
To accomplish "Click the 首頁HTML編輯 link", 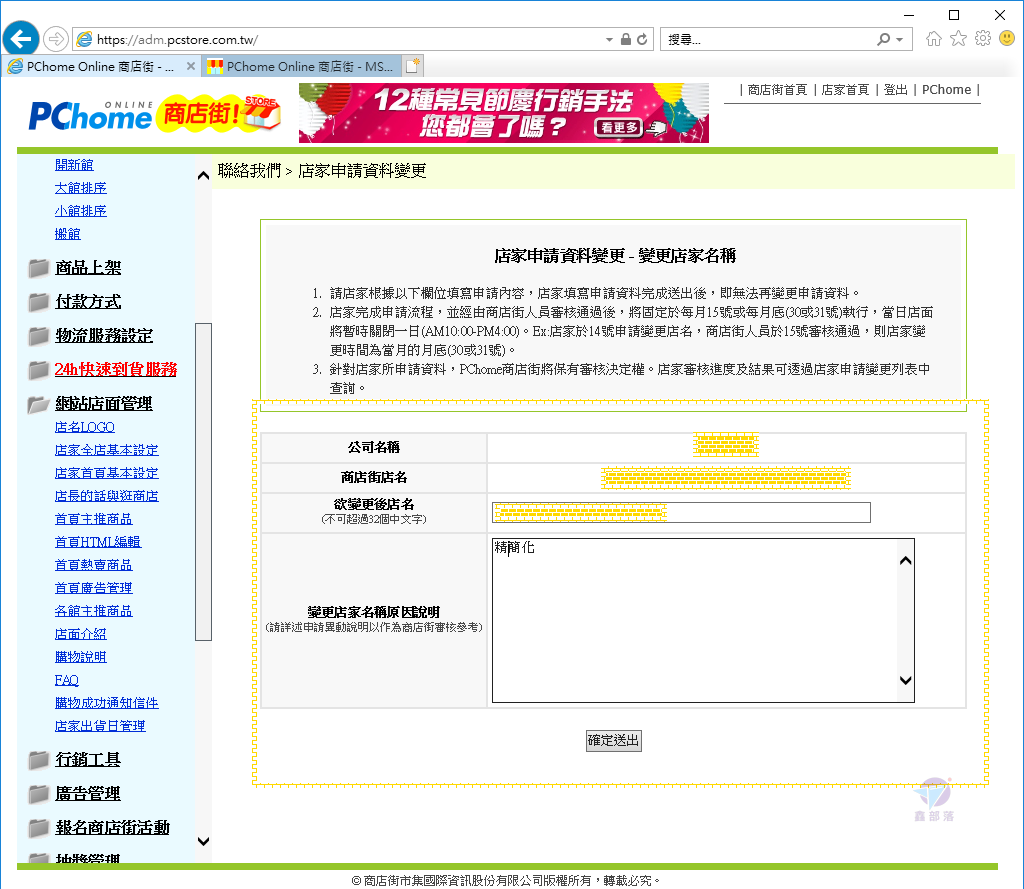I will [x=98, y=542].
